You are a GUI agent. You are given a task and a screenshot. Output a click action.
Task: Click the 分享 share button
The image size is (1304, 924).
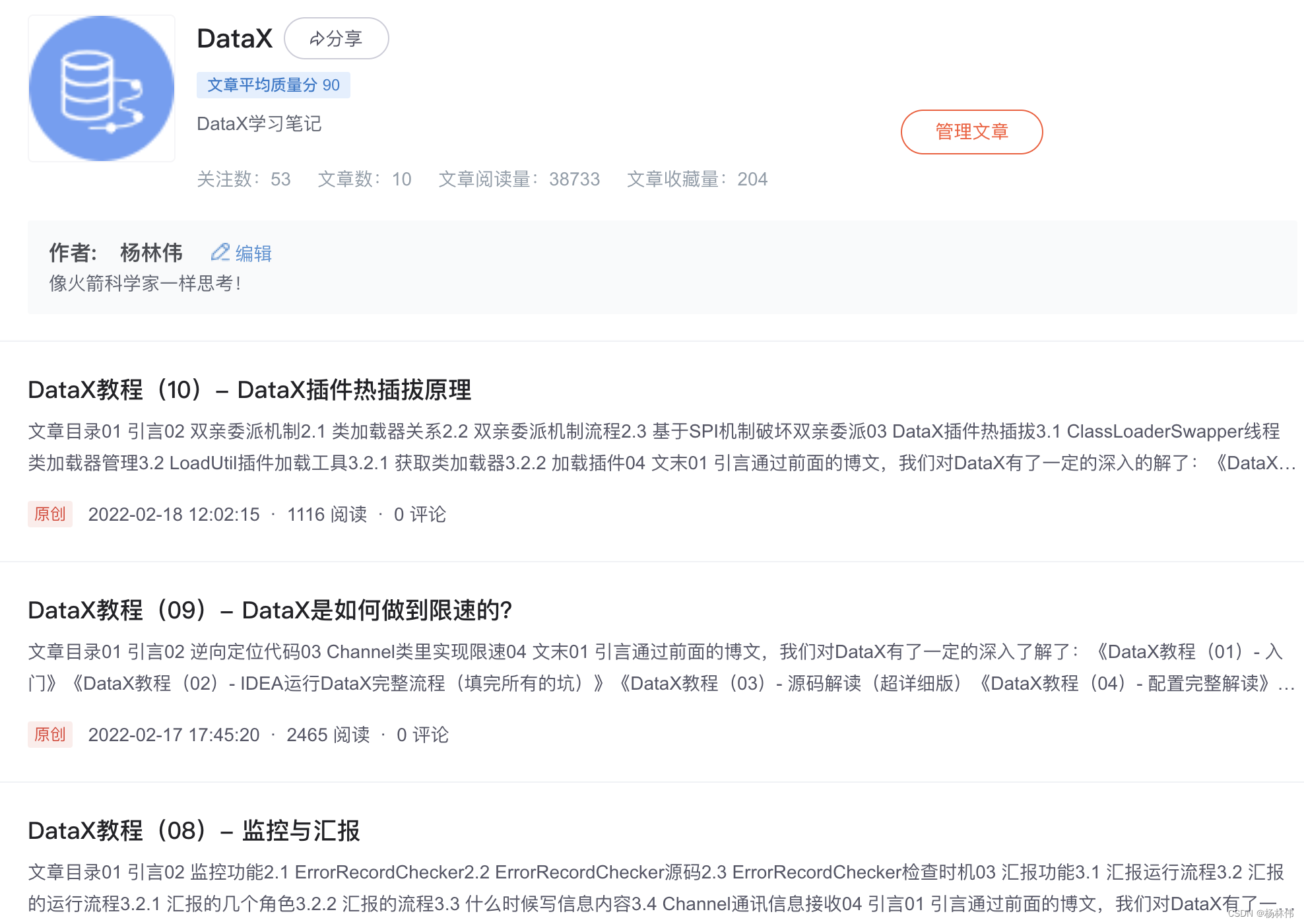pyautogui.click(x=337, y=38)
